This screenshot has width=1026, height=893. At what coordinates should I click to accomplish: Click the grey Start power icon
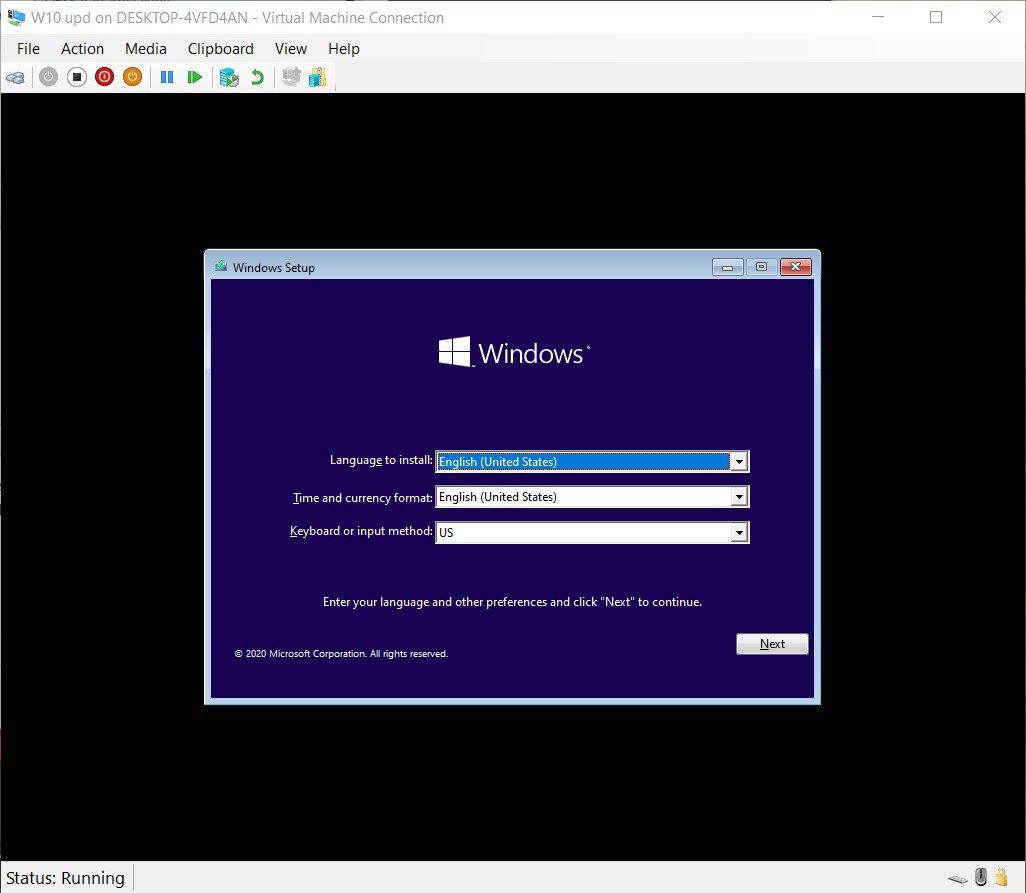(48, 77)
